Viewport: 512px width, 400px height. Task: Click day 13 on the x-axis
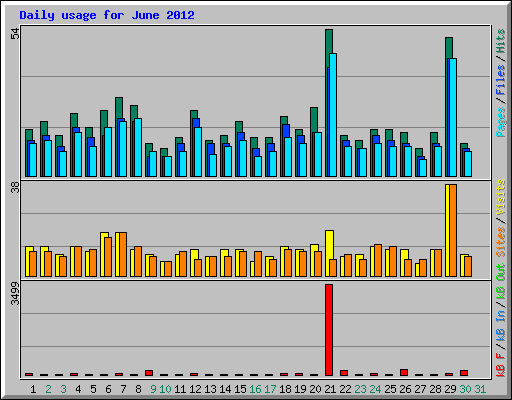[x=210, y=389]
